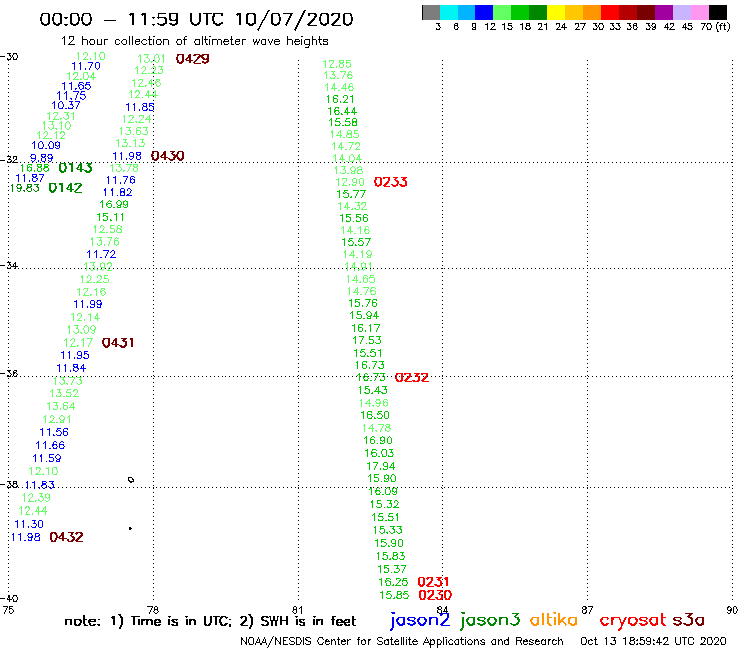Select the time marker 0431
Screen dimensions: 740x650
[118, 343]
